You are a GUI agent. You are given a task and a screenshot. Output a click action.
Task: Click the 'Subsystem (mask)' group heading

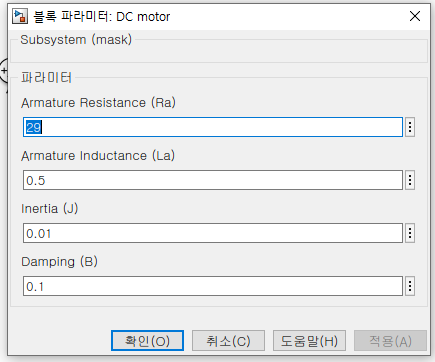coord(76,40)
